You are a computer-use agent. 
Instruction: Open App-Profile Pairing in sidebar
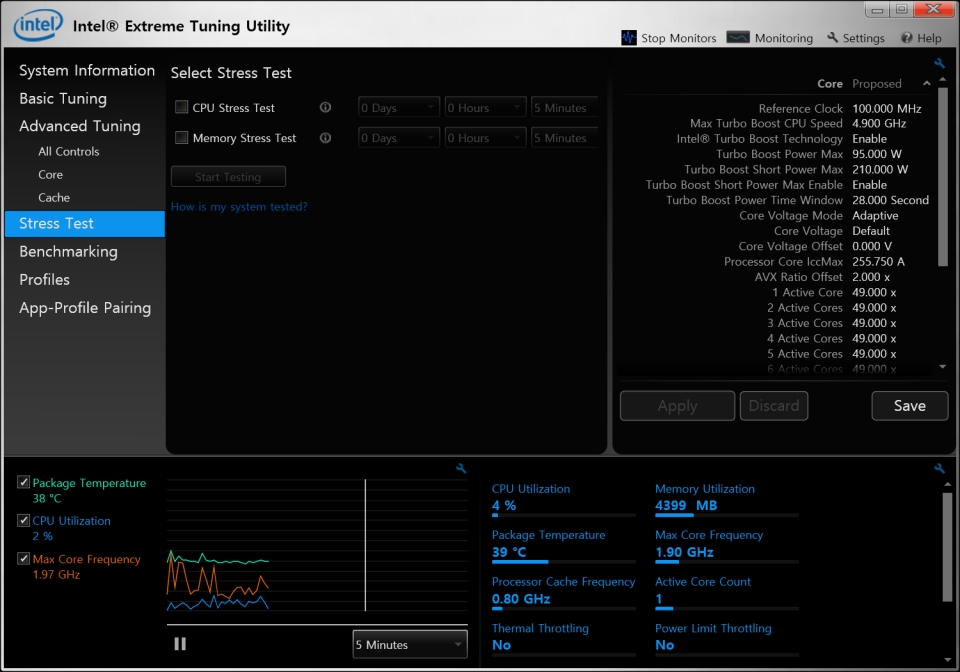coord(85,308)
